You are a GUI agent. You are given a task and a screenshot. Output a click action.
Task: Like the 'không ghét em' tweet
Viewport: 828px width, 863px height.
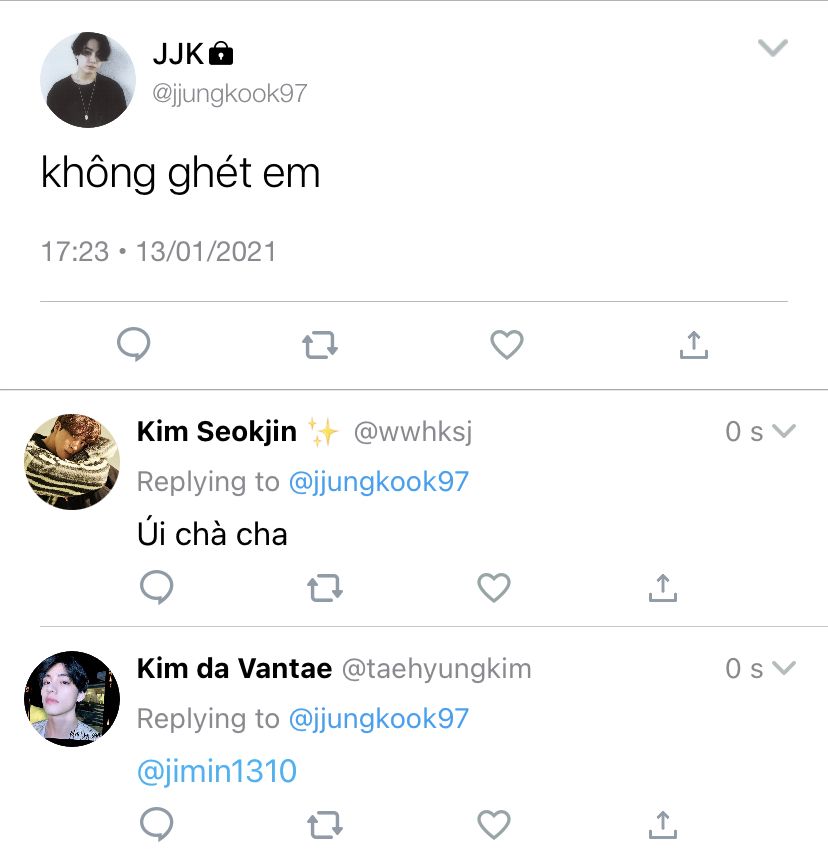coord(506,345)
